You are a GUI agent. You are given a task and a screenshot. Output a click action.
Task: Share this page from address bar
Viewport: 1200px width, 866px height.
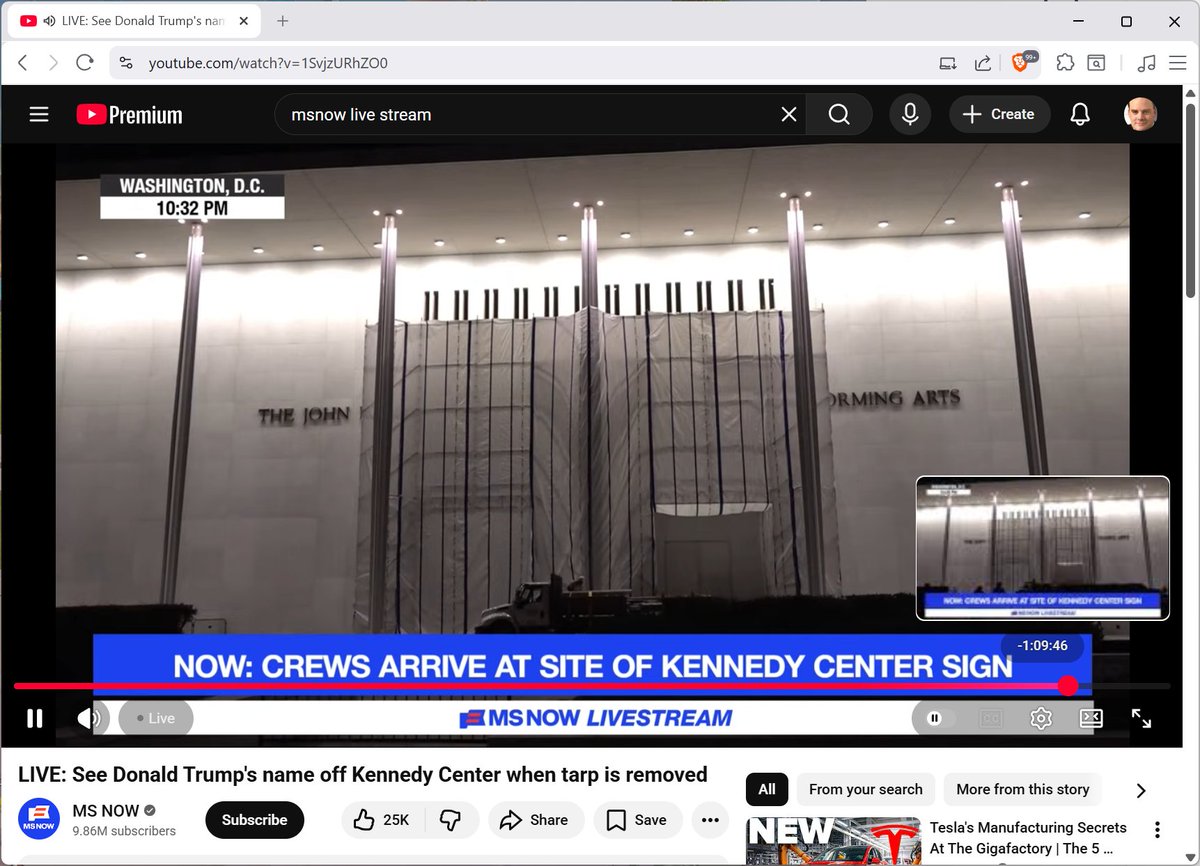point(983,63)
